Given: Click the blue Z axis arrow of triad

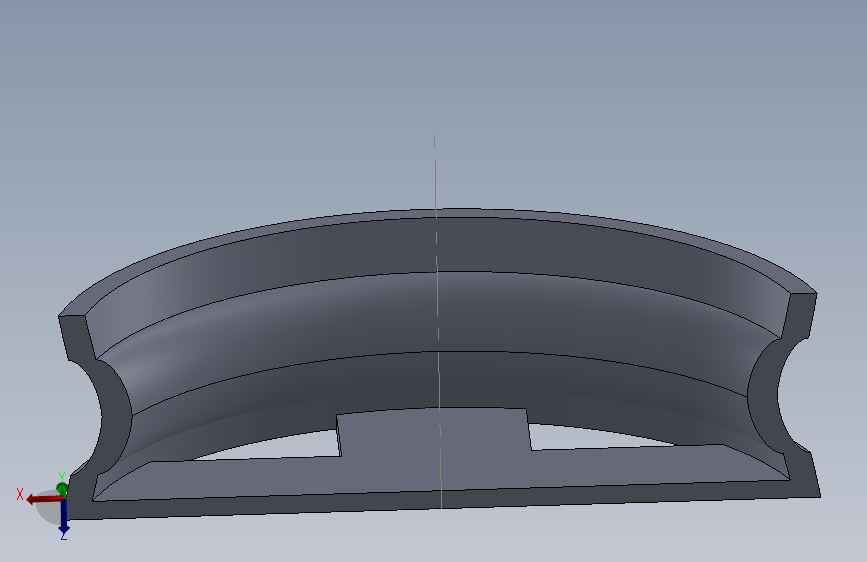Looking at the screenshot, I should (x=64, y=516).
